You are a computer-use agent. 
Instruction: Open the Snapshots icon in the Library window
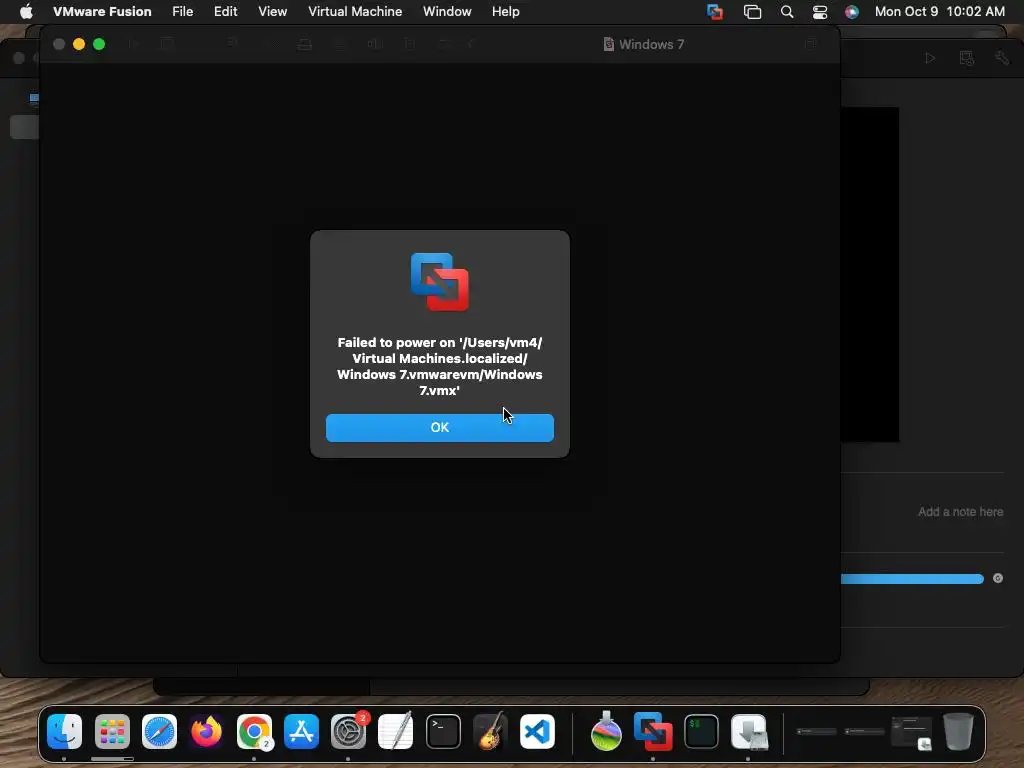coord(967,58)
